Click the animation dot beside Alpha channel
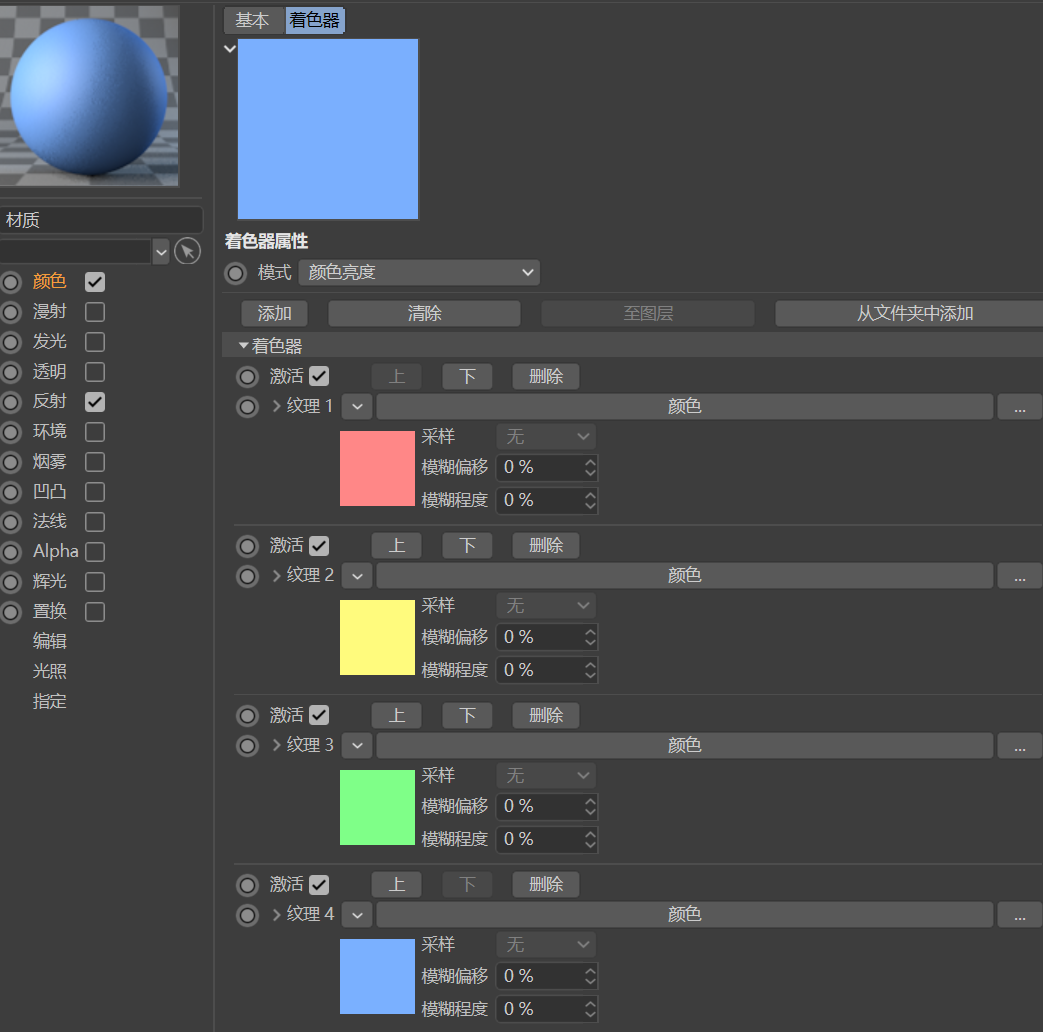 point(11,552)
